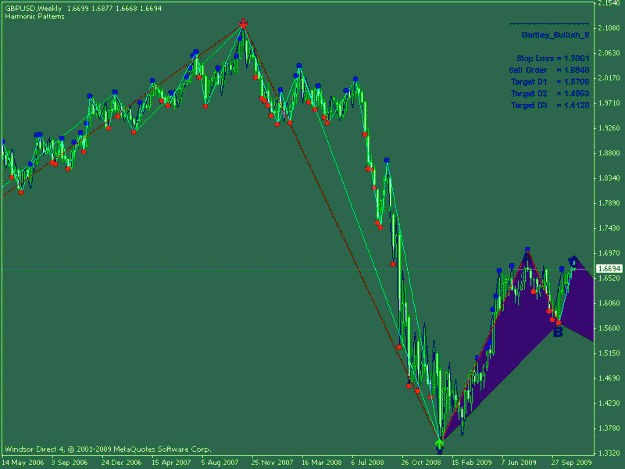Screen dimensions: 625x469
Task: Click the '15 Apr 2007' date label
Action: point(171,463)
